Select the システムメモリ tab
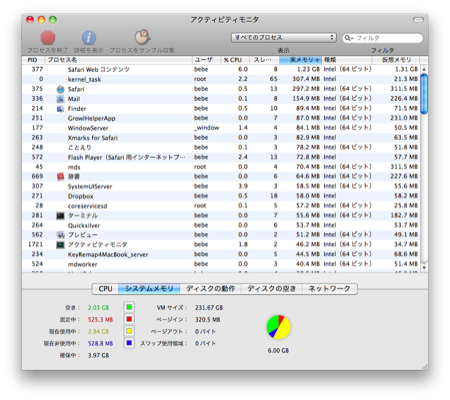This screenshot has width=450, height=400. click(149, 289)
